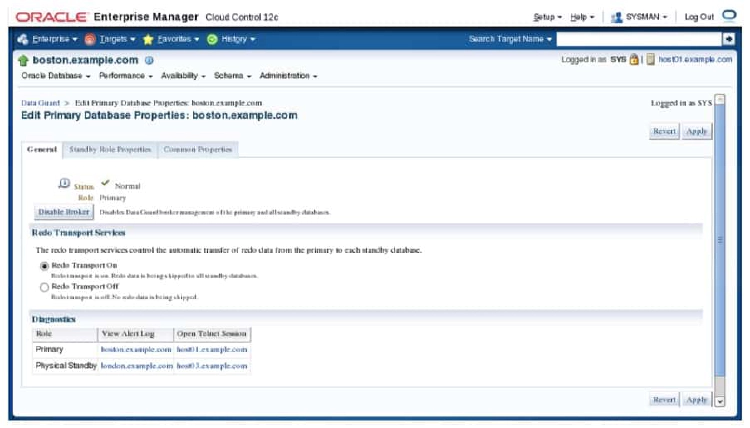Open the Help dropdown menu

[x=582, y=17]
